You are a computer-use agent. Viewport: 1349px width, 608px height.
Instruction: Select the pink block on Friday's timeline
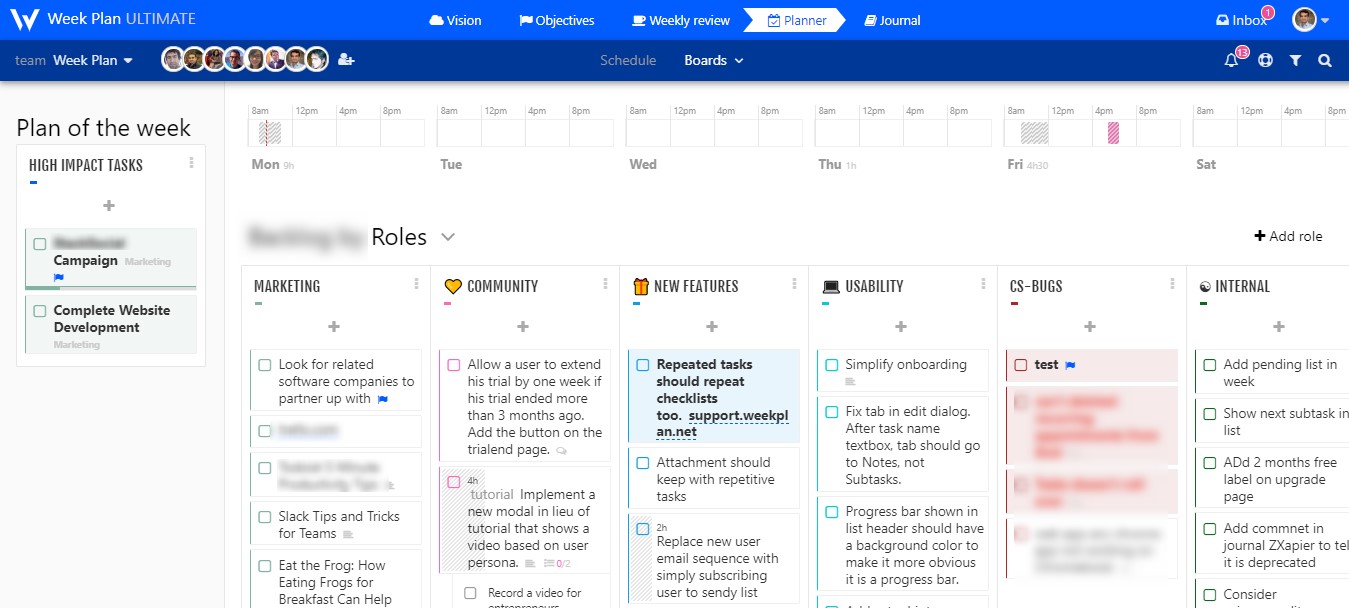coord(1113,130)
